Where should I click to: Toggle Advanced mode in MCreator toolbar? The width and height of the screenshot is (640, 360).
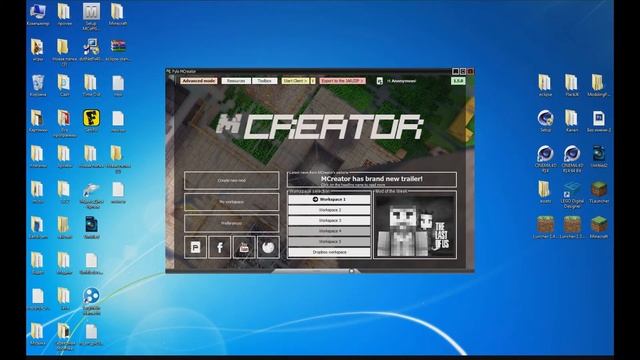(x=199, y=81)
